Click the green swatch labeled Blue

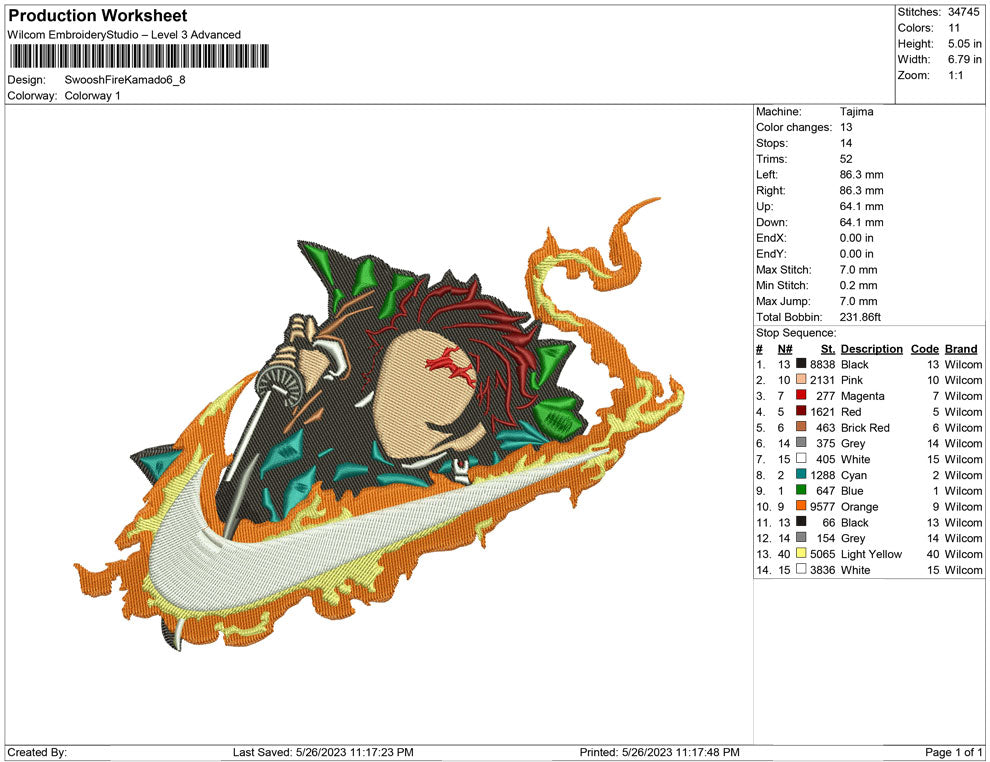tap(801, 490)
